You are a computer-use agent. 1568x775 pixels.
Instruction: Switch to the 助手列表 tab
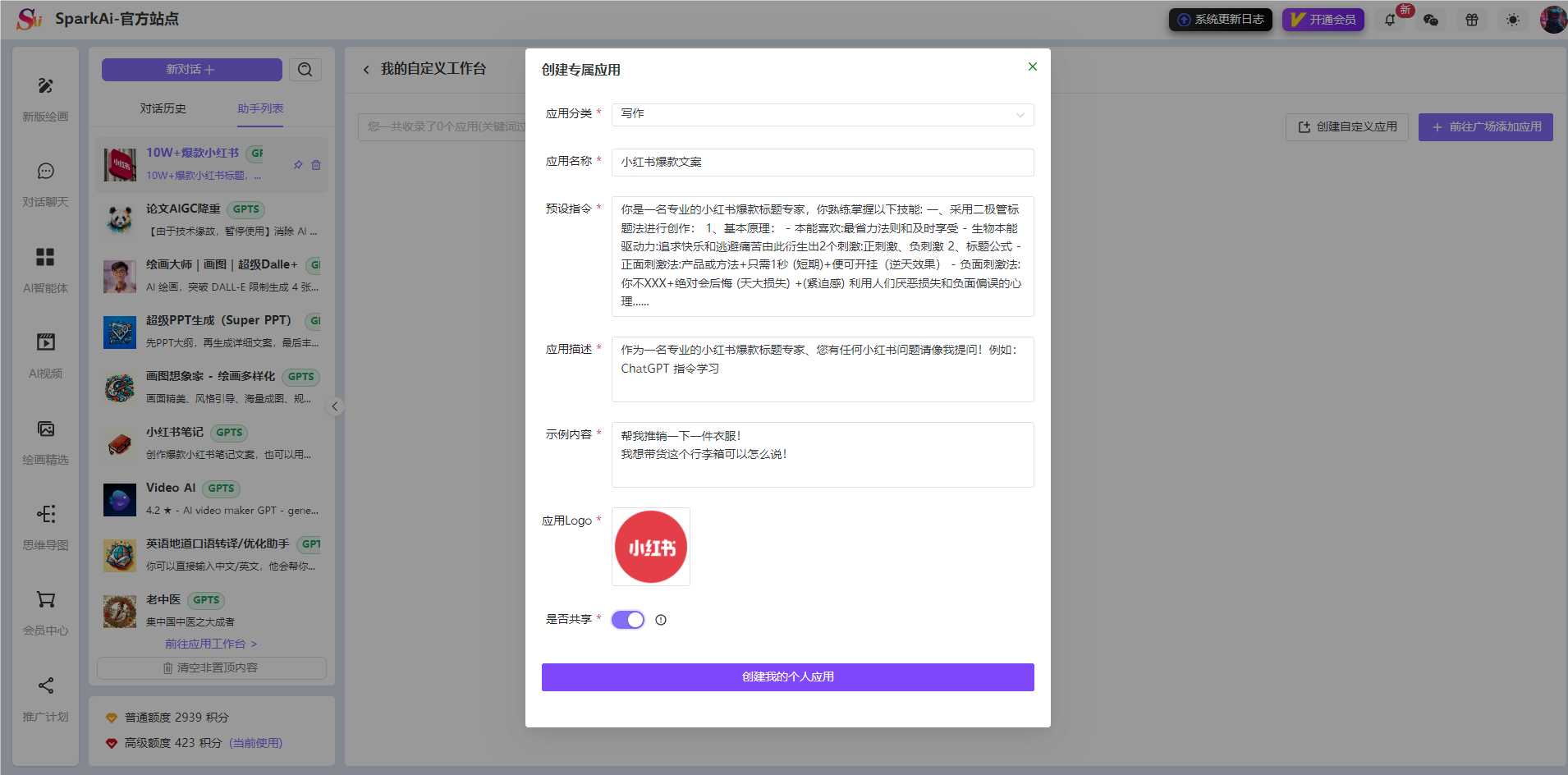[260, 108]
